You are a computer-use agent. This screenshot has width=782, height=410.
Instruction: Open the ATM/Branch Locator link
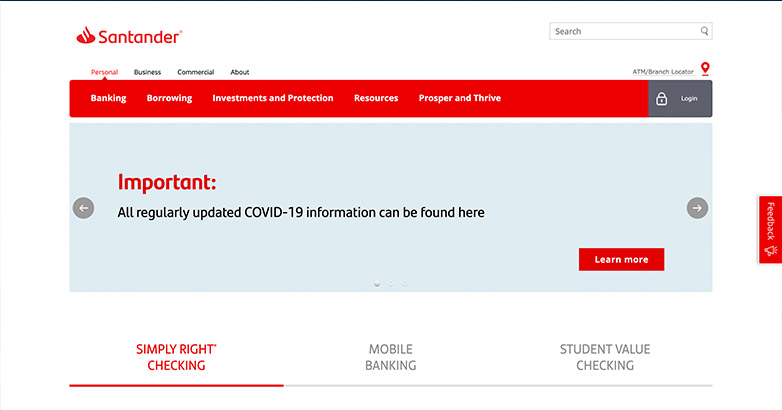[x=663, y=72]
